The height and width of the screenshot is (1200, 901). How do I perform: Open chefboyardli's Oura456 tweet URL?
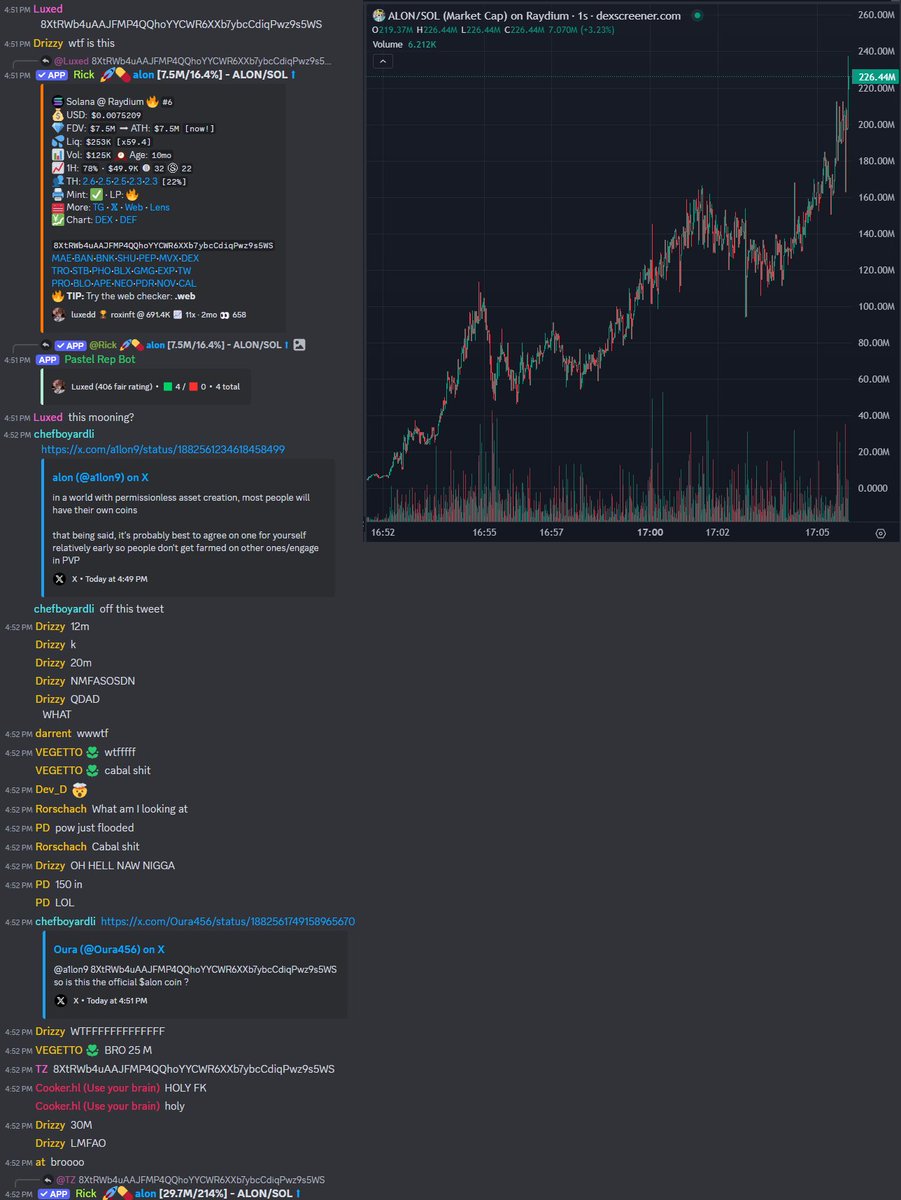tap(228, 921)
